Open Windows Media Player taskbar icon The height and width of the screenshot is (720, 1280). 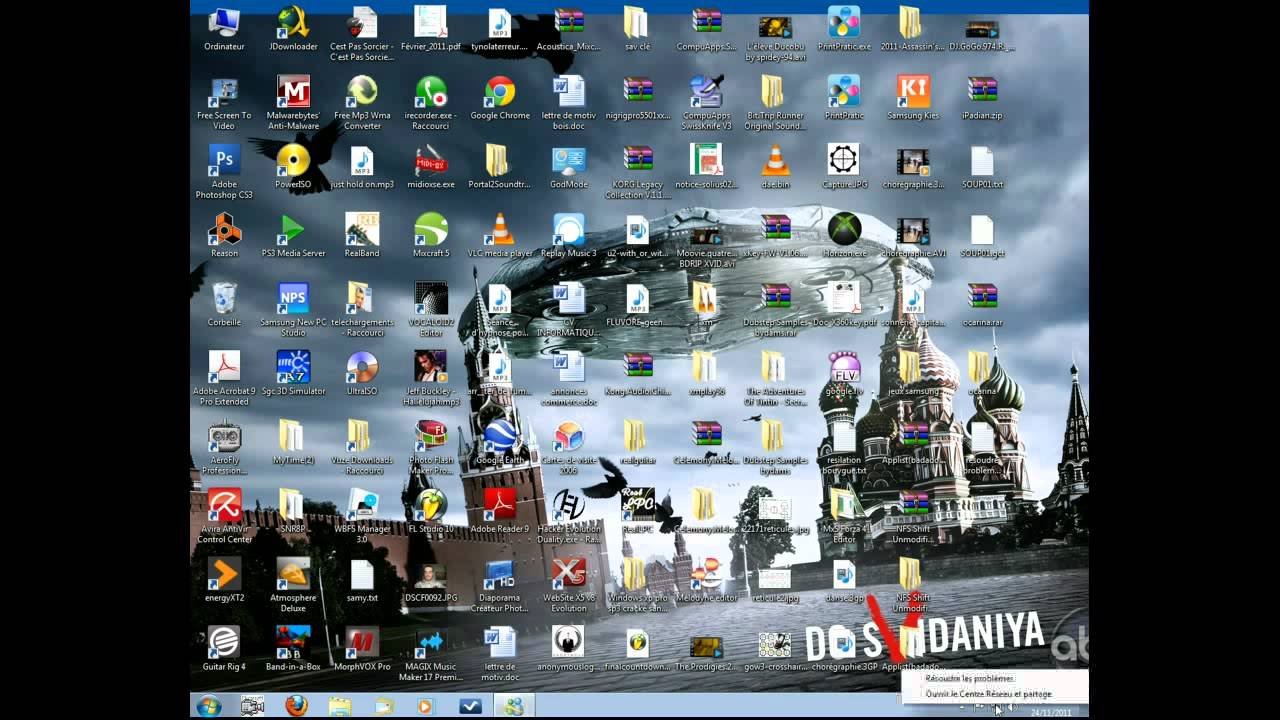[426, 706]
